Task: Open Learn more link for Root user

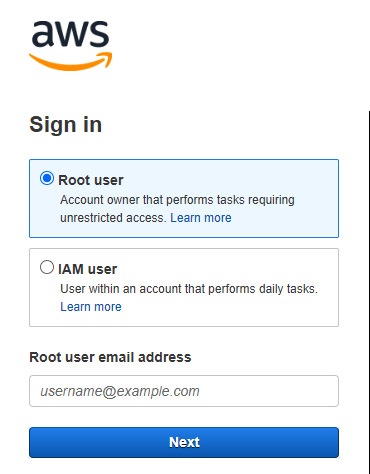Action: 201,218
